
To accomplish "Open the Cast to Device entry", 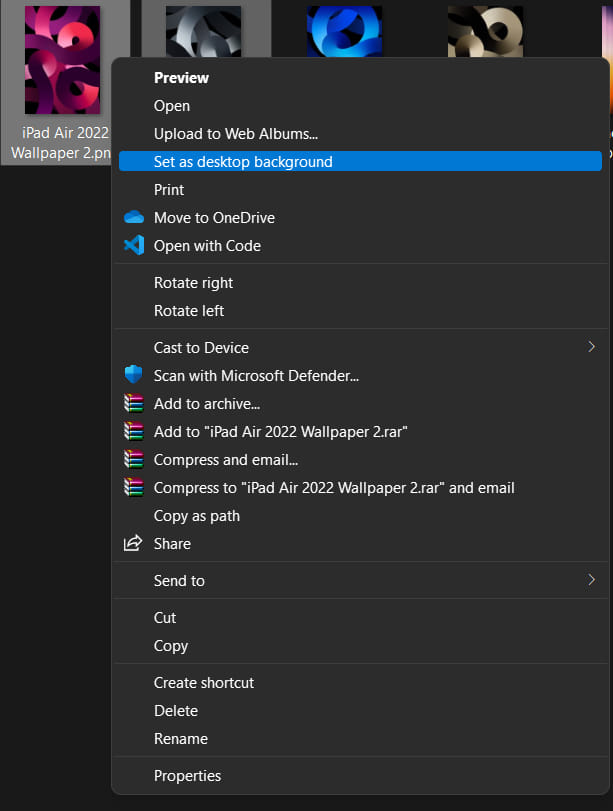I will click(x=360, y=348).
